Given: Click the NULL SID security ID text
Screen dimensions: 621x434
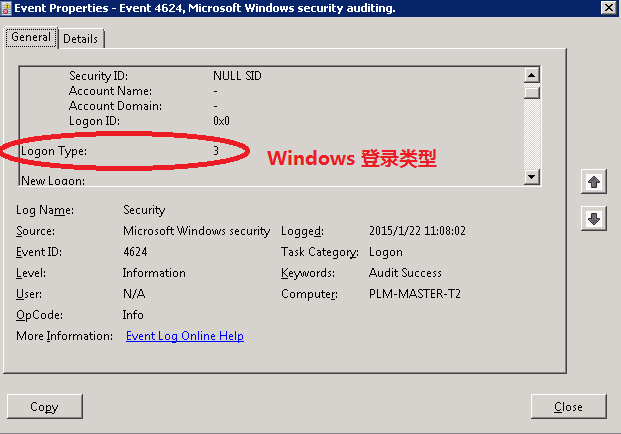Looking at the screenshot, I should (x=237, y=76).
